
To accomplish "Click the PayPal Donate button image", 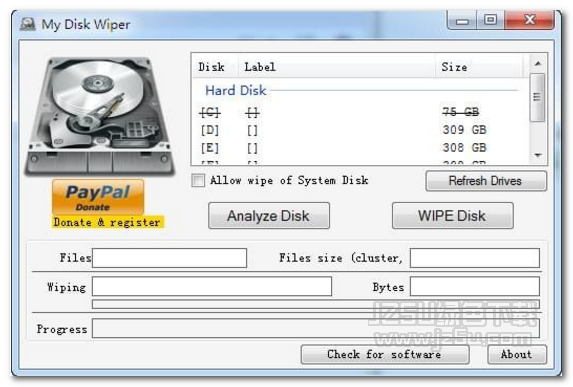I will coord(98,197).
